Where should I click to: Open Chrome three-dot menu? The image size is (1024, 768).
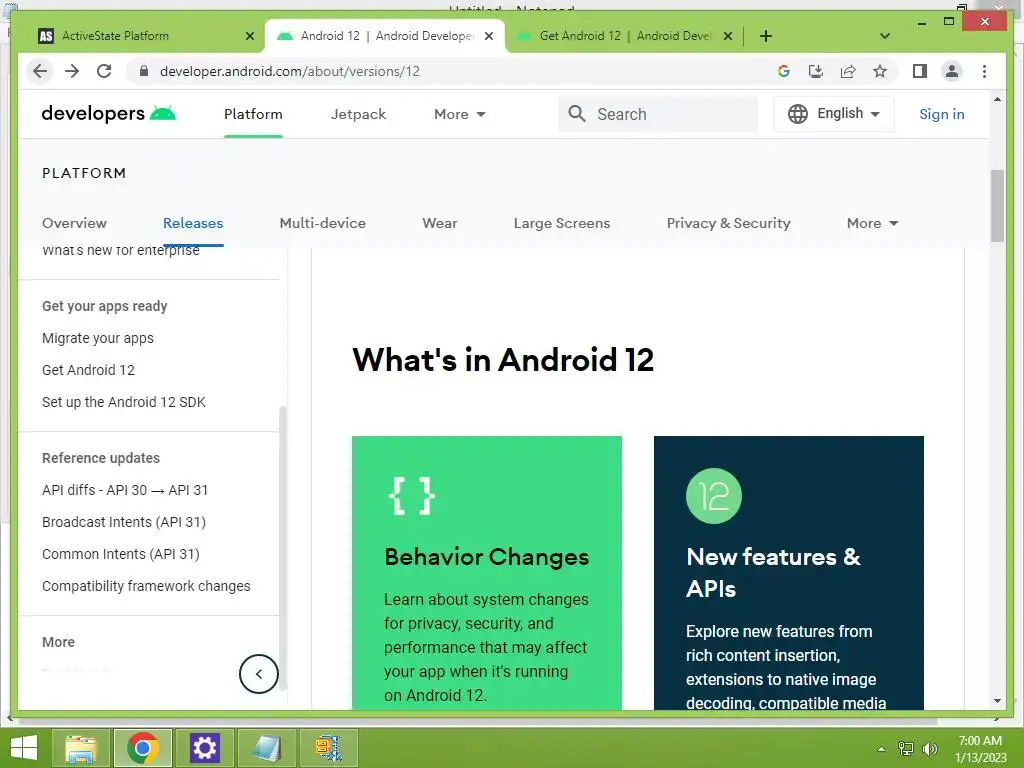[x=984, y=71]
